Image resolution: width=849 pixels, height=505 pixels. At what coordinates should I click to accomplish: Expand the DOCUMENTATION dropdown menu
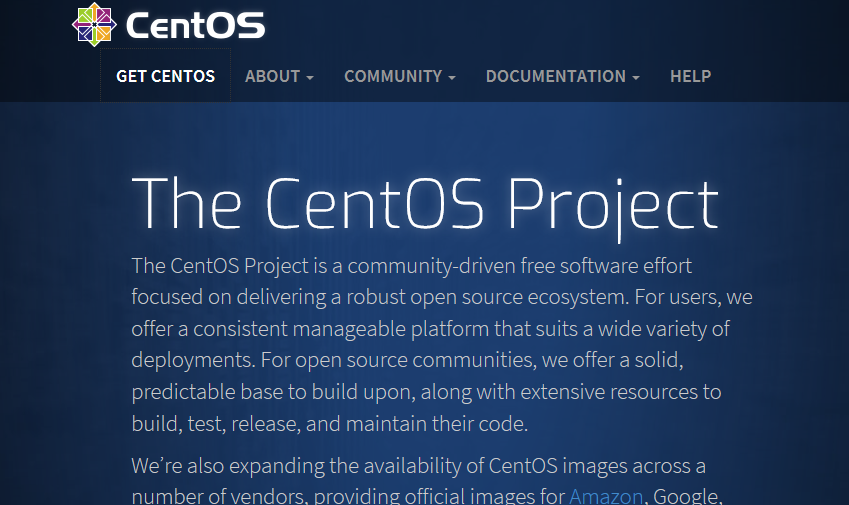point(563,76)
